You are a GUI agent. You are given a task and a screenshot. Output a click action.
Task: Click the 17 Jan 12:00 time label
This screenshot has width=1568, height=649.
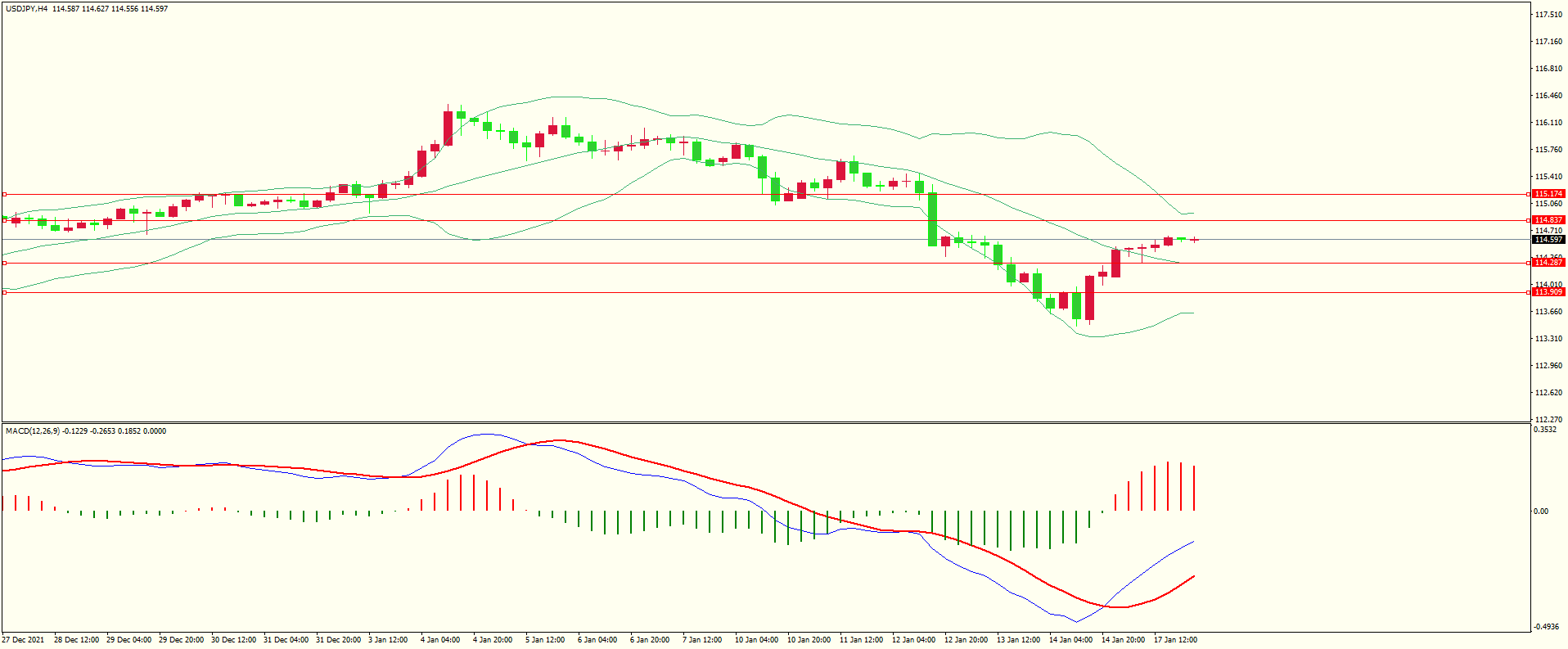1175,640
